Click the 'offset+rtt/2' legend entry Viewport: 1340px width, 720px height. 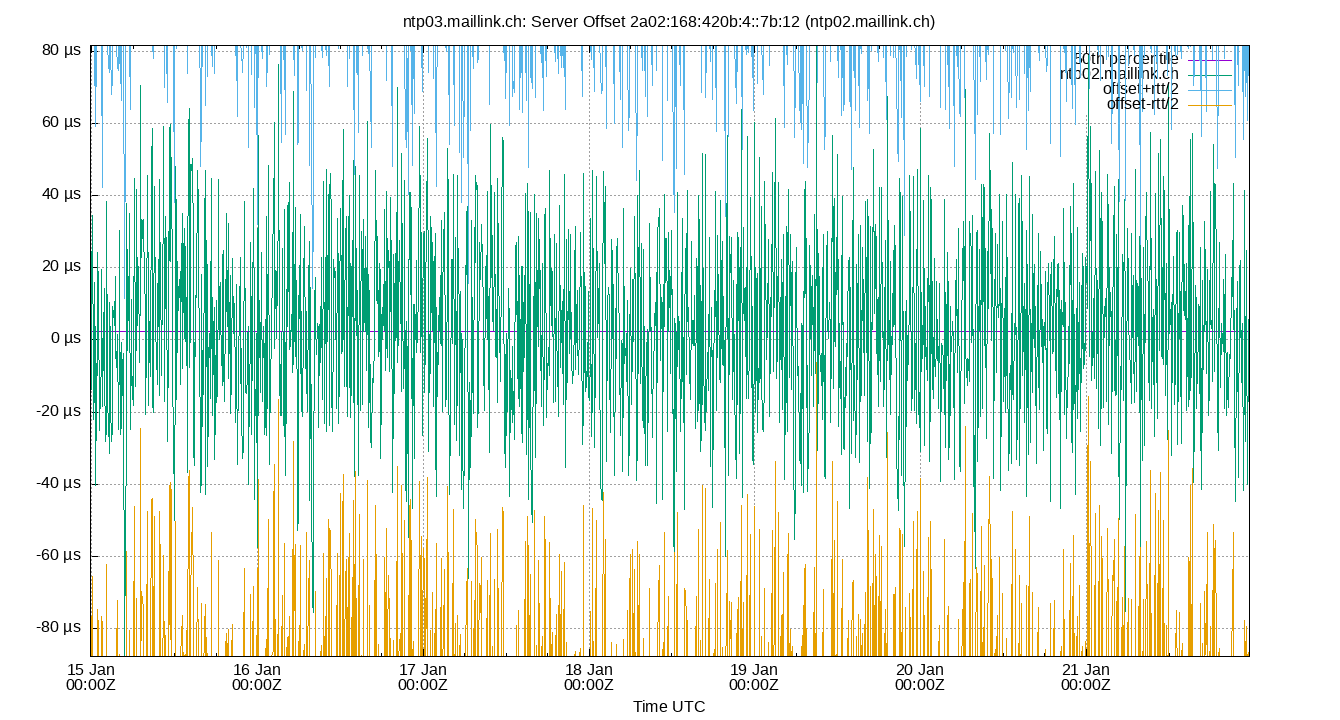tap(1141, 89)
